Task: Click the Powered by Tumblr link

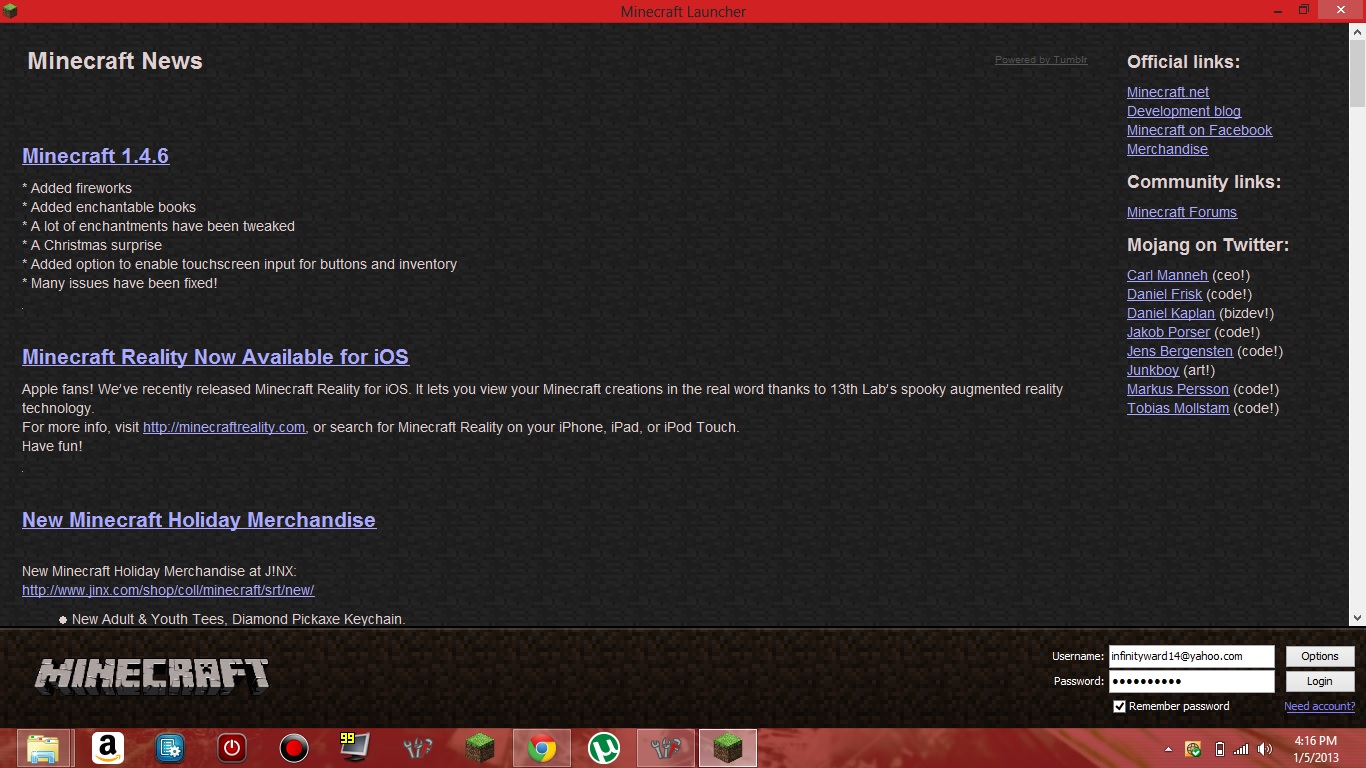Action: tap(1041, 60)
